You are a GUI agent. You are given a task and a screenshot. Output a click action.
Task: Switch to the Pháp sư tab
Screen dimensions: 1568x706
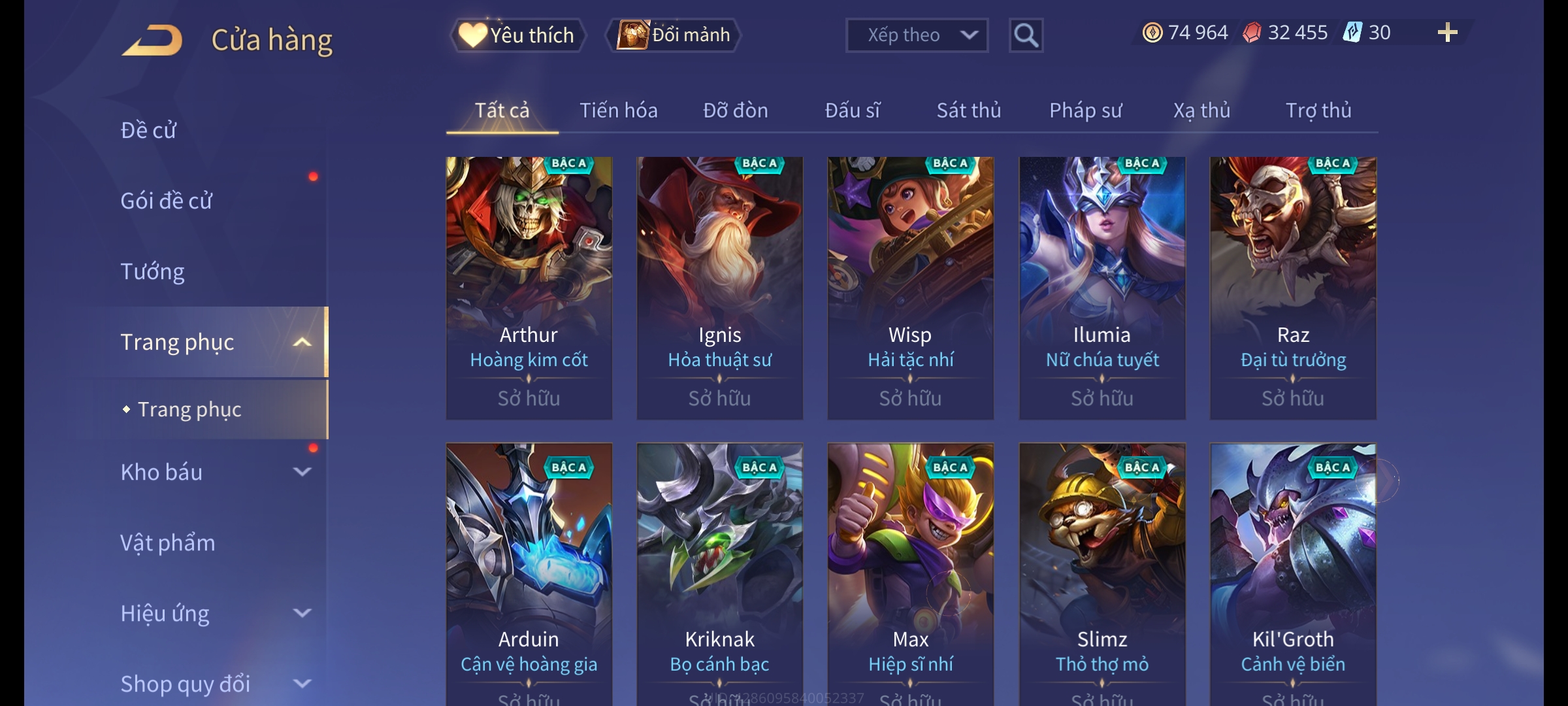[x=1086, y=110]
